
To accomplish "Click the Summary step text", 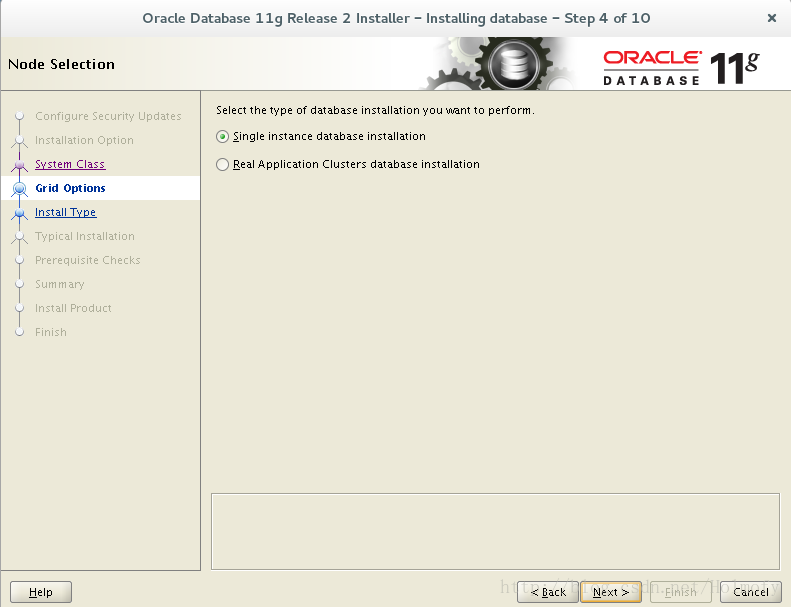I will coord(60,284).
